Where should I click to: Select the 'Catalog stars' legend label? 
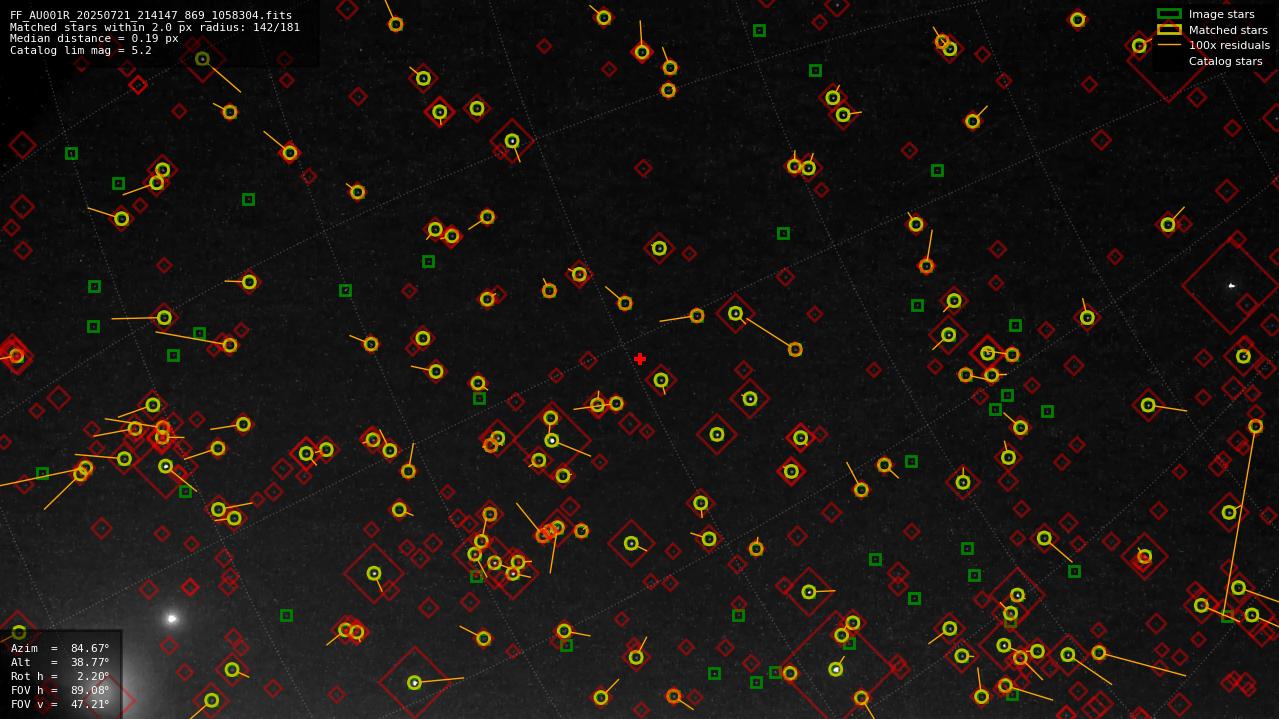[1225, 61]
